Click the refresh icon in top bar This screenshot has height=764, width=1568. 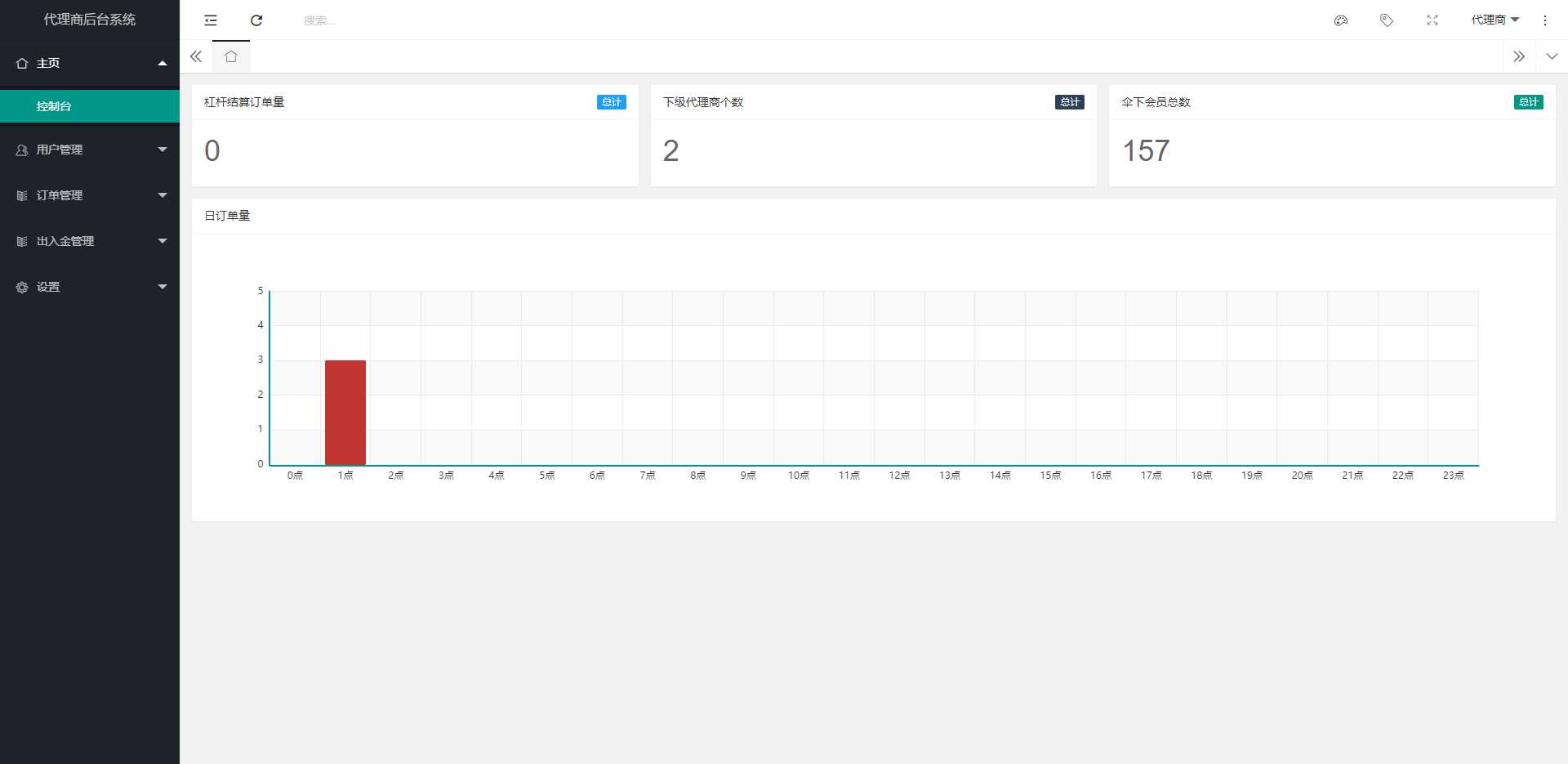256,20
